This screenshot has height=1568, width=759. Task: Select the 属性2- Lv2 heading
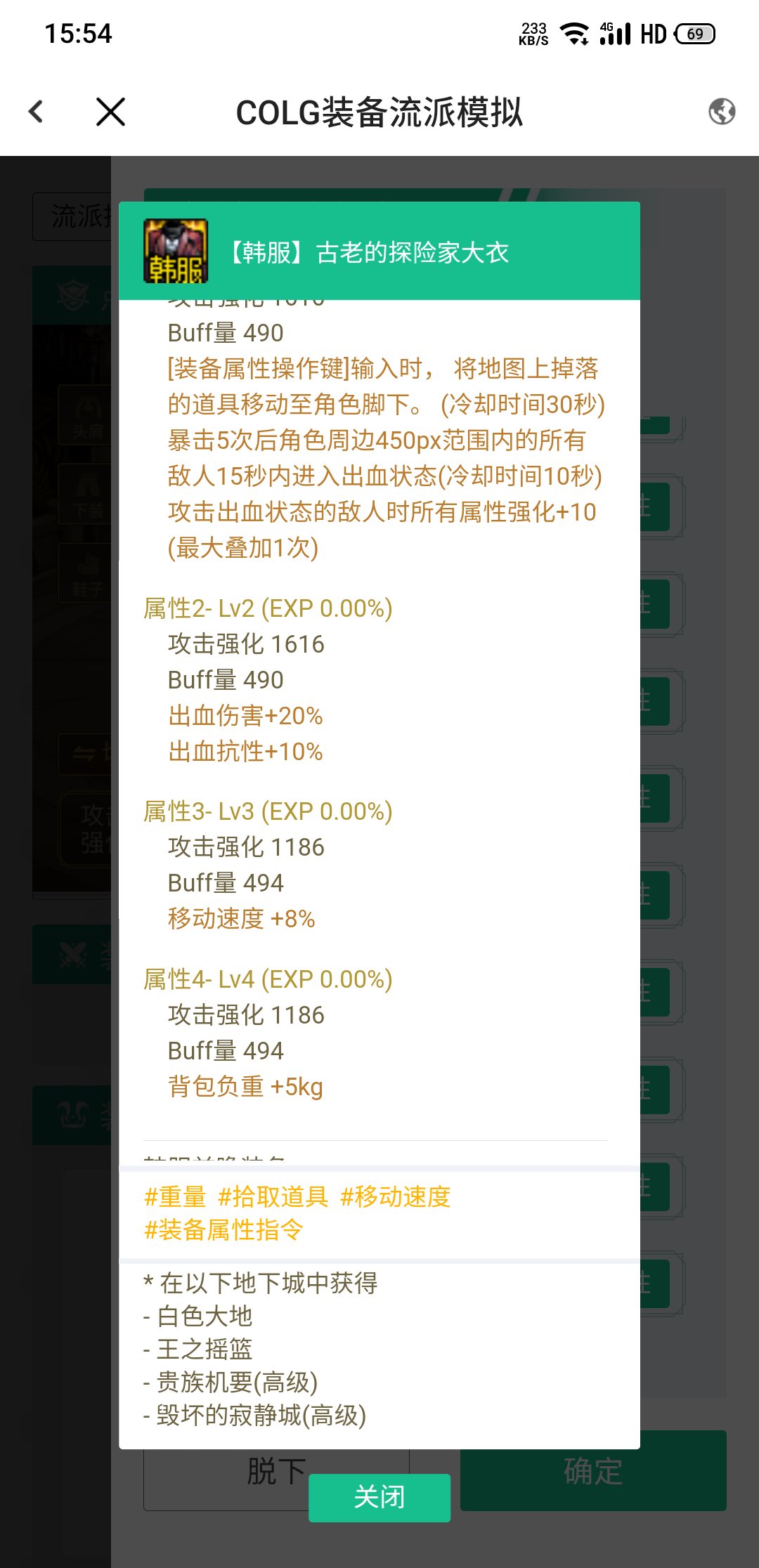pos(268,608)
